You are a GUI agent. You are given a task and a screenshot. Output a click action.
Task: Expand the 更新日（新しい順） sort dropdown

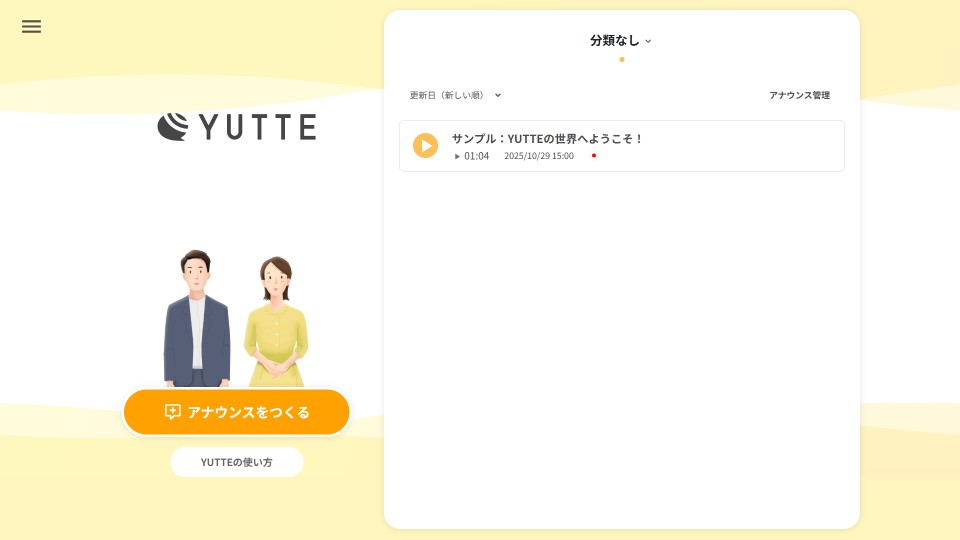(x=447, y=96)
